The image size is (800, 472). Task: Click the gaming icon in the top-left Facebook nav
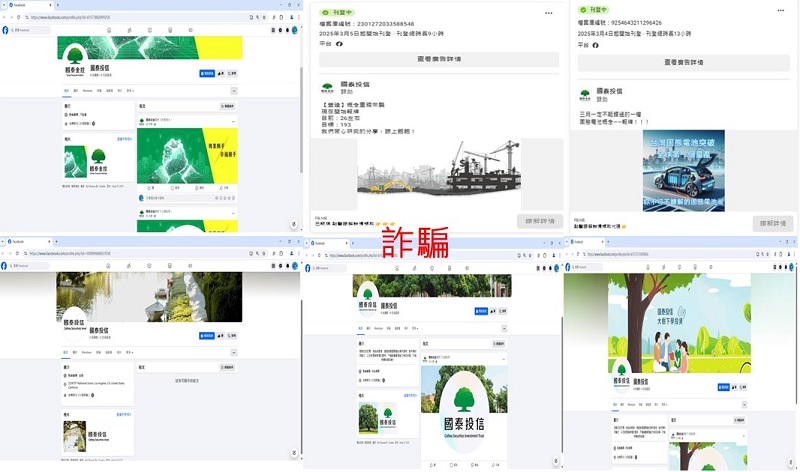tap(190, 30)
